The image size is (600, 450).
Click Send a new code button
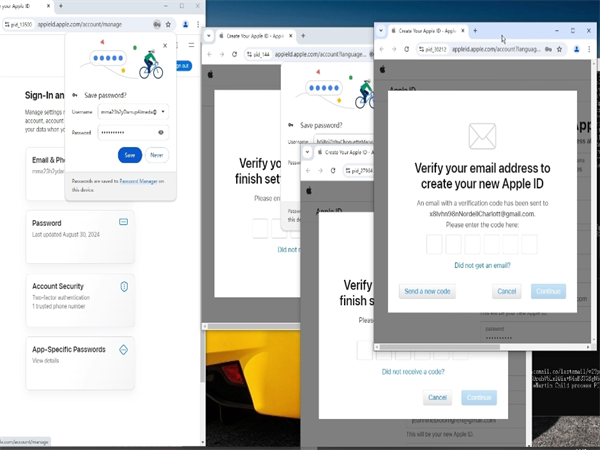point(428,291)
